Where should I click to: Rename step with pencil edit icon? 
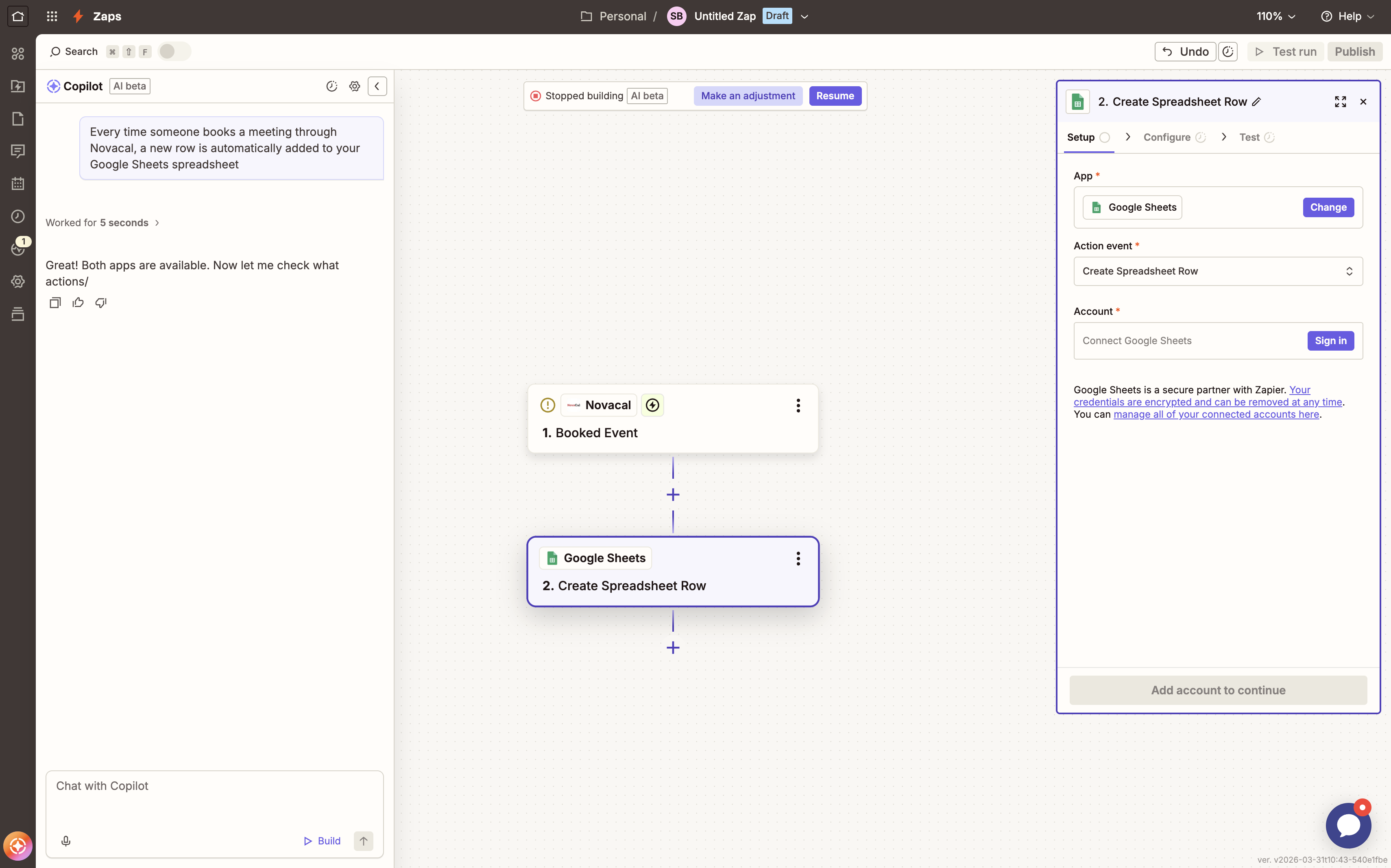(1257, 102)
